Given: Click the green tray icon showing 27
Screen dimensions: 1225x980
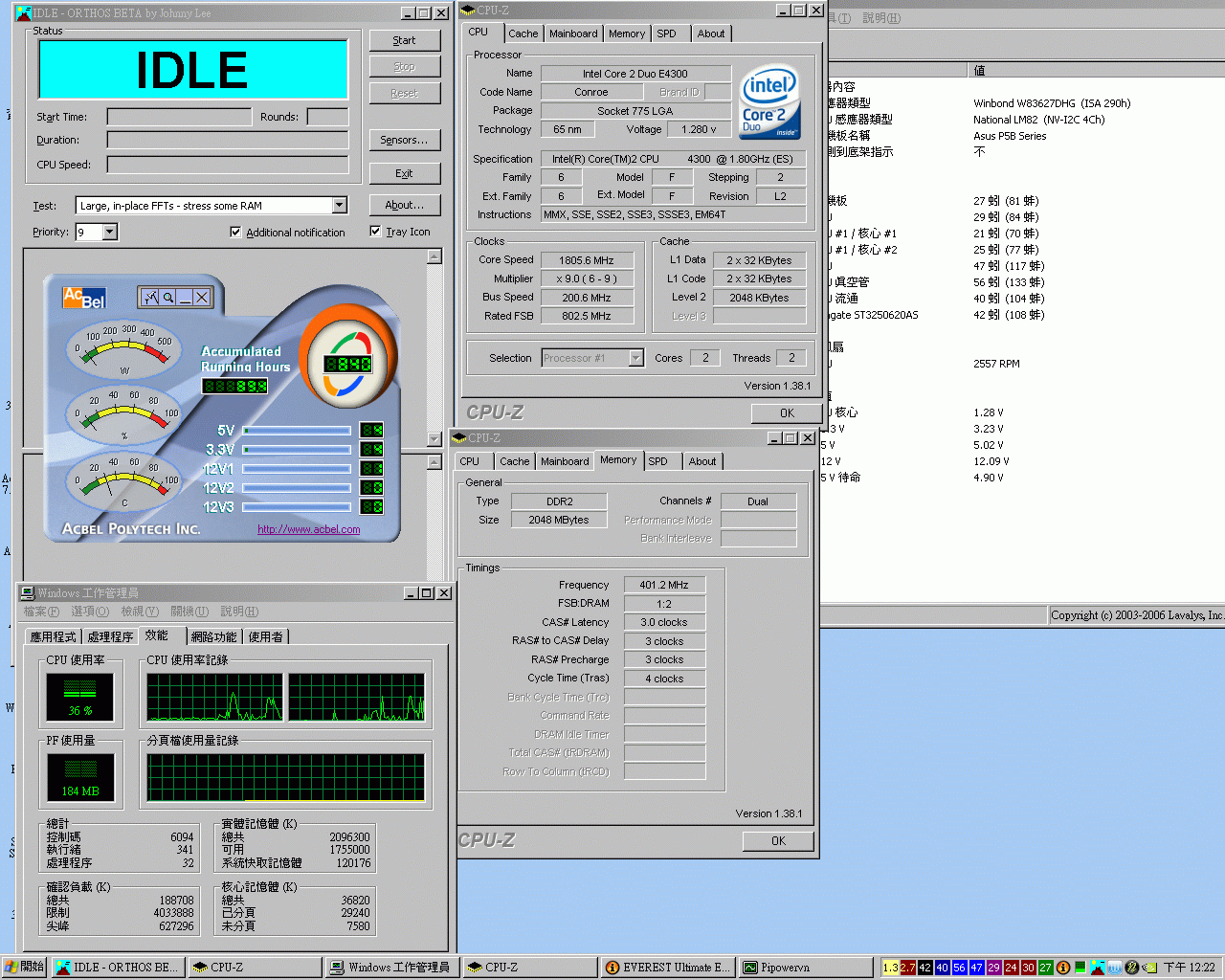Looking at the screenshot, I should (1045, 968).
